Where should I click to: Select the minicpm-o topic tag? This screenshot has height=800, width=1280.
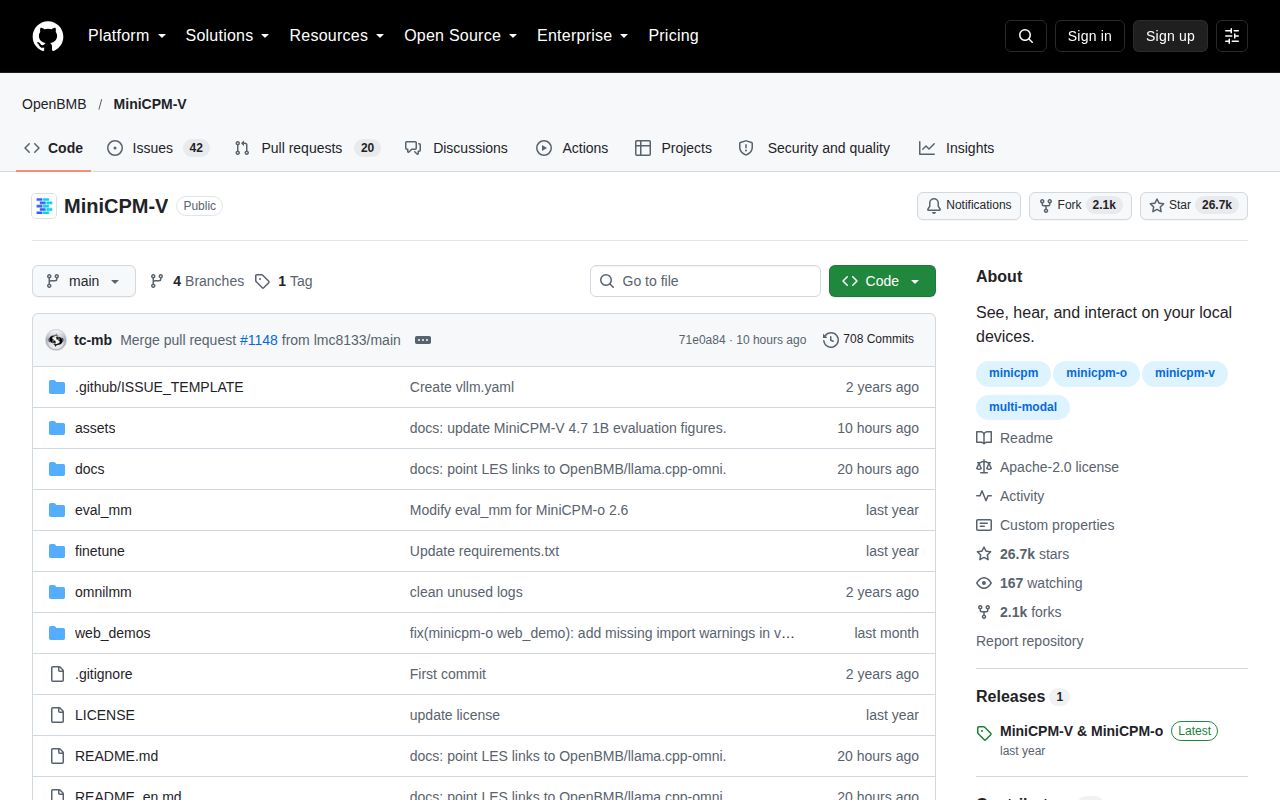pos(1096,373)
